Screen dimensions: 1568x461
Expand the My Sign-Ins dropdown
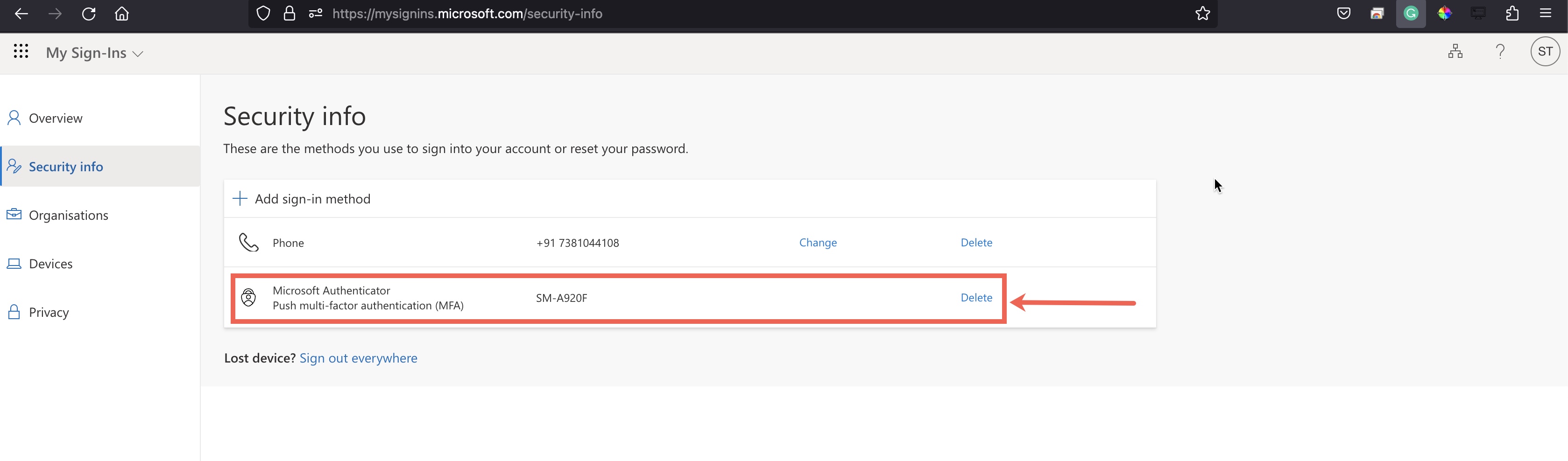pyautogui.click(x=94, y=53)
